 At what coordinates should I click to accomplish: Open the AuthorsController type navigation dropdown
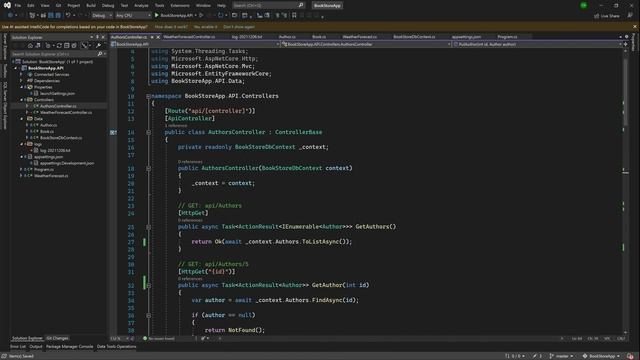(x=366, y=44)
